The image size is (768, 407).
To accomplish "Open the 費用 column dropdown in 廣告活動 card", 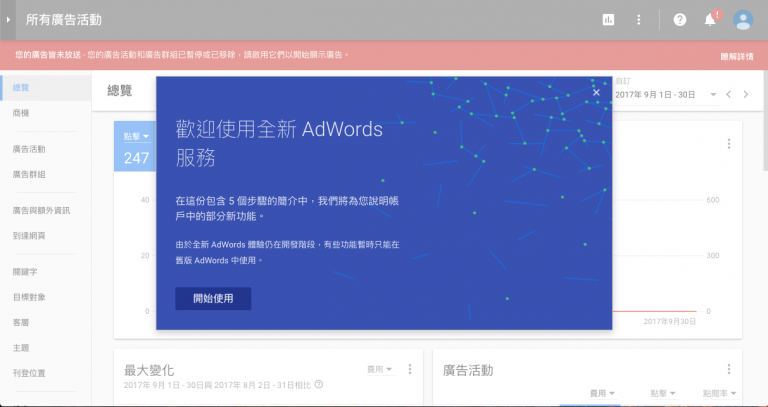I will [x=602, y=393].
